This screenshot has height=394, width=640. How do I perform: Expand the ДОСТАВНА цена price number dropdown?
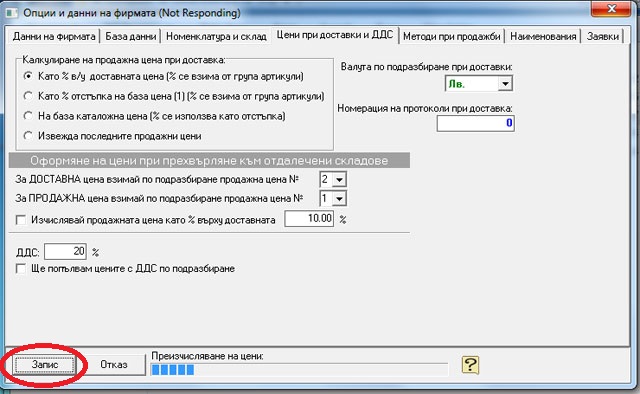339,179
